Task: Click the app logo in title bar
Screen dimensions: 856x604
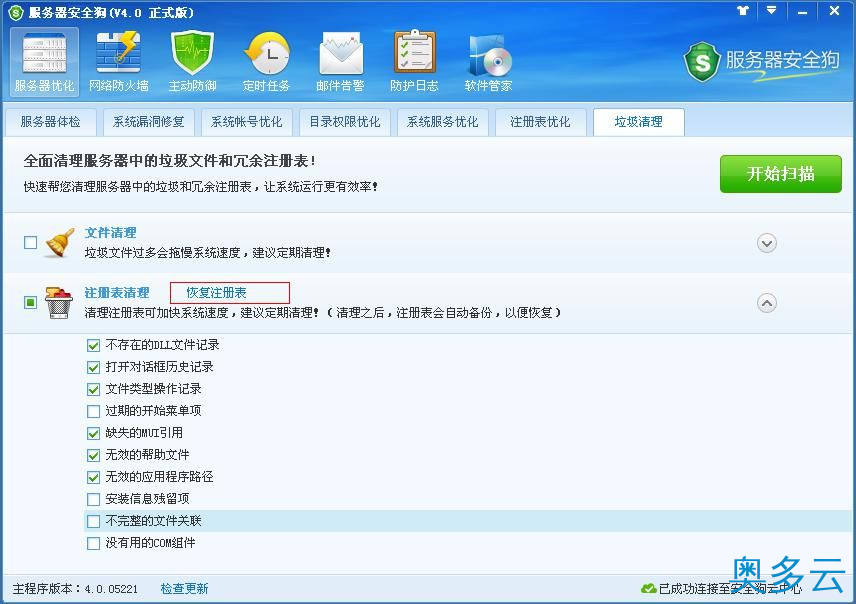Action: [x=16, y=12]
